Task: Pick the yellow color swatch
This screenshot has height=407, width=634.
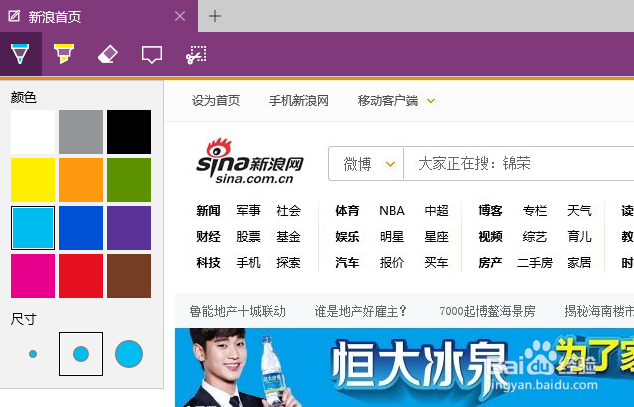Action: click(x=33, y=180)
